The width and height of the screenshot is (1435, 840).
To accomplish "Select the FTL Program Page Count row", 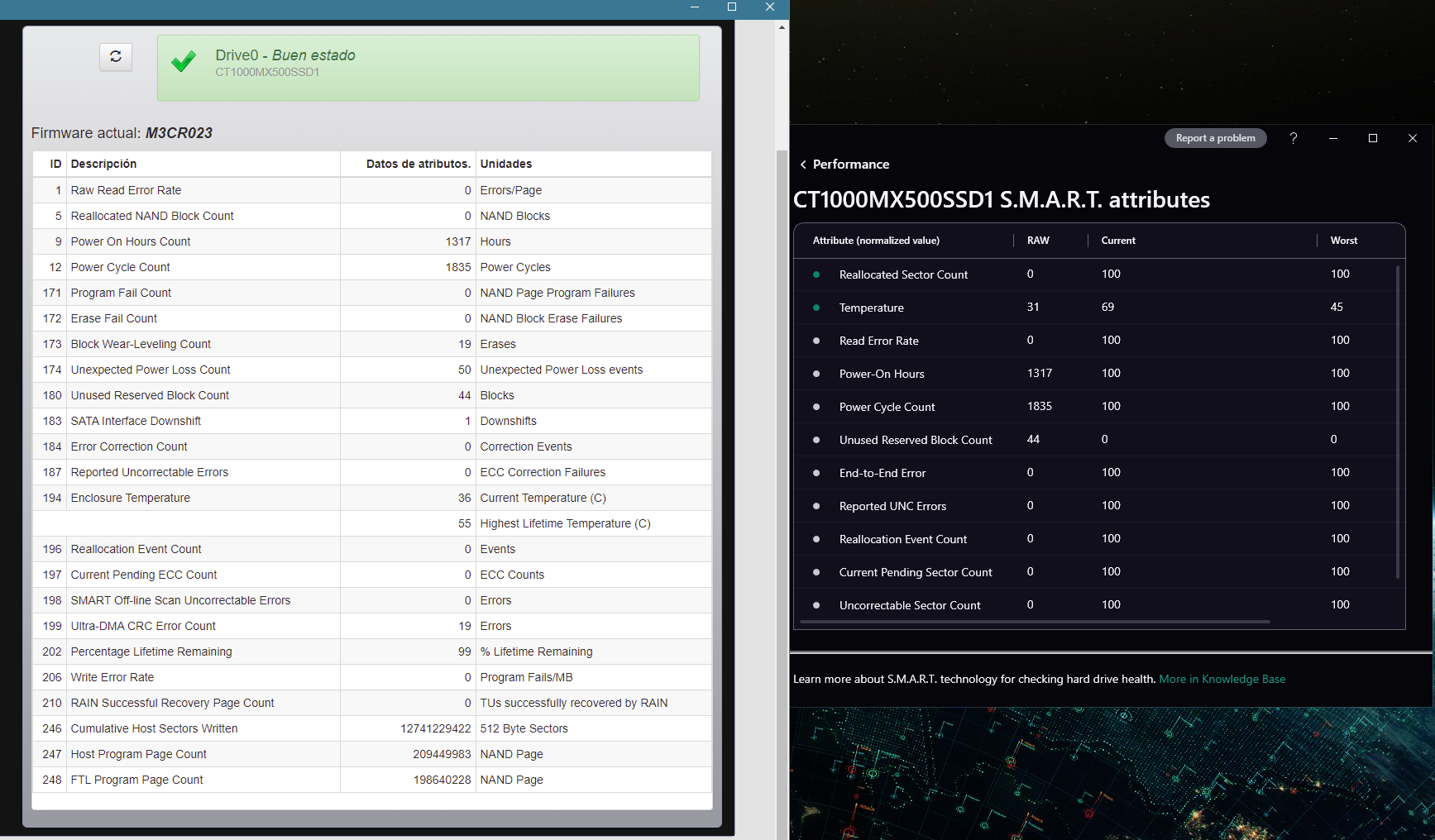I will click(x=372, y=780).
